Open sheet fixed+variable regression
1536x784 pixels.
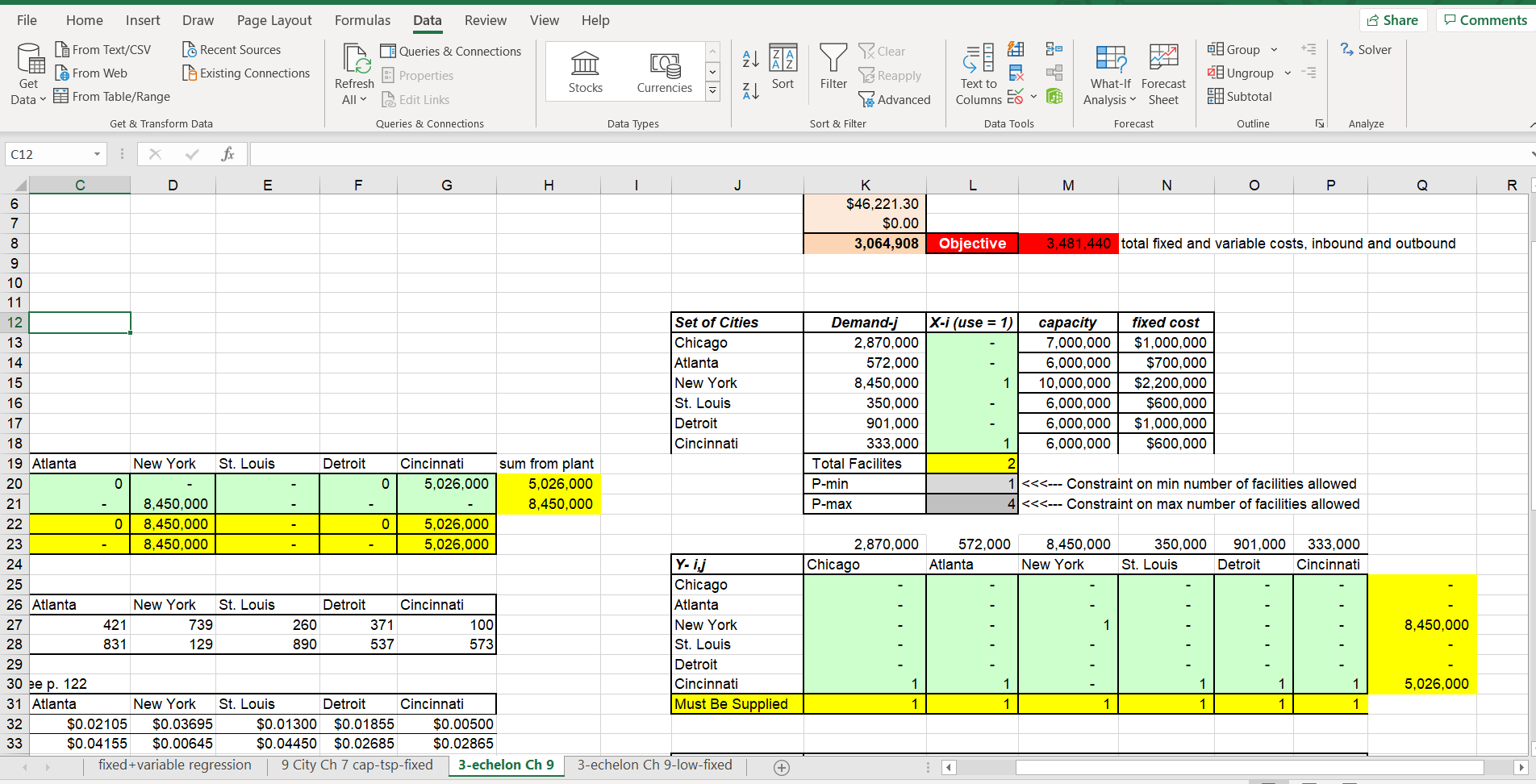(x=175, y=765)
